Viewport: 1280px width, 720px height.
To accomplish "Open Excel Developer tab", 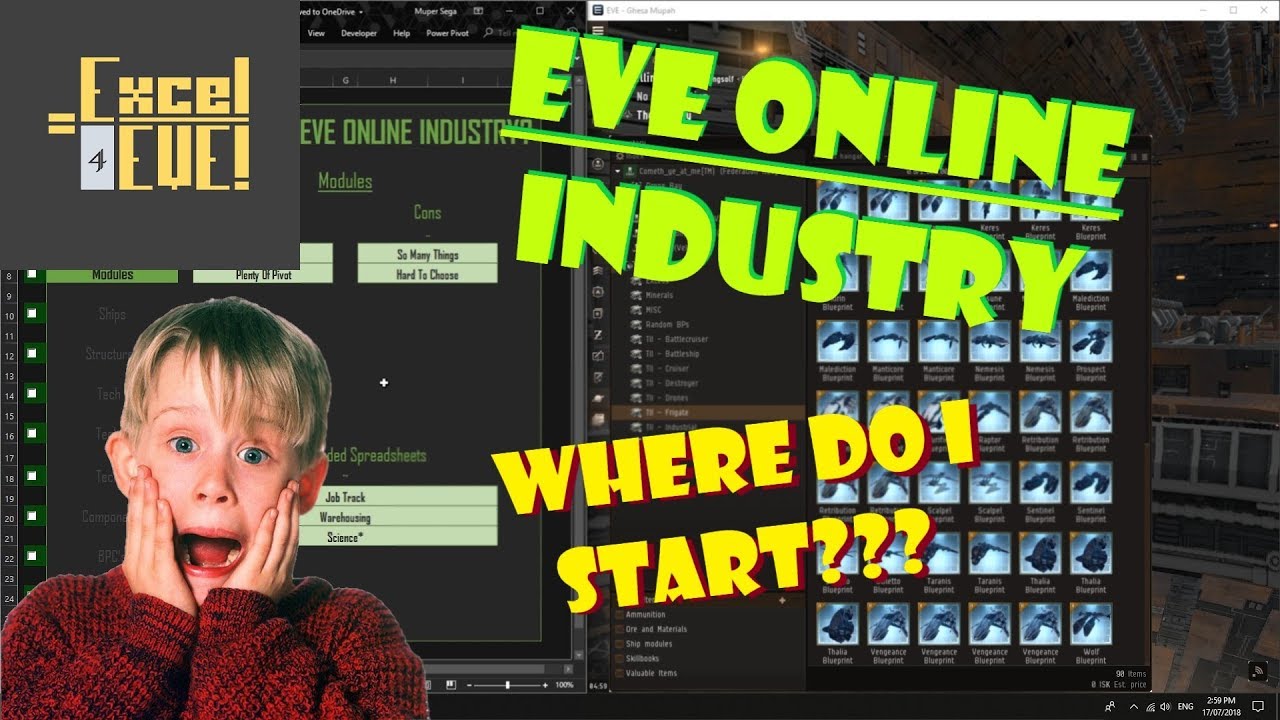I will pyautogui.click(x=359, y=33).
